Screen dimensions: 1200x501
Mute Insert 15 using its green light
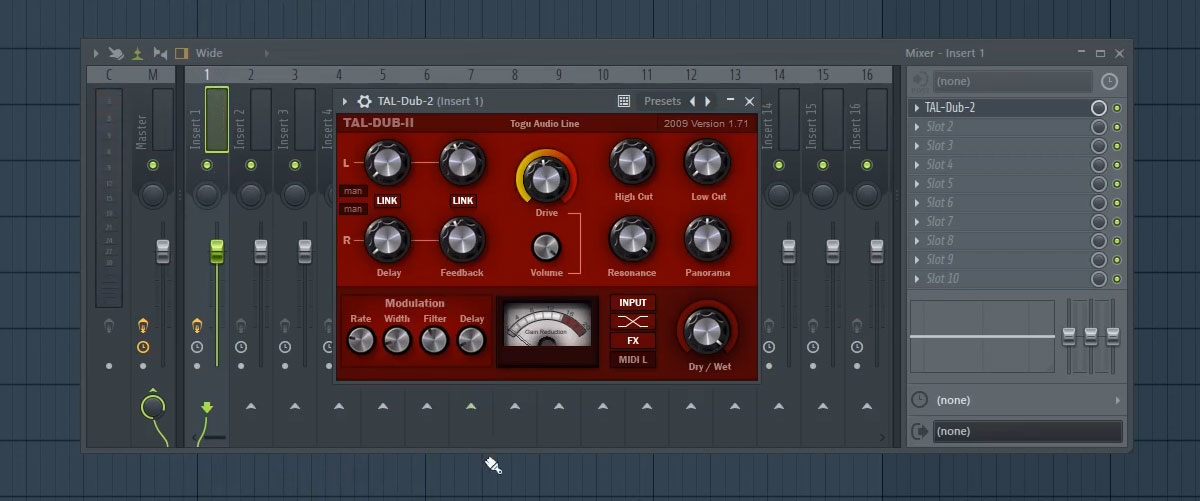click(823, 165)
